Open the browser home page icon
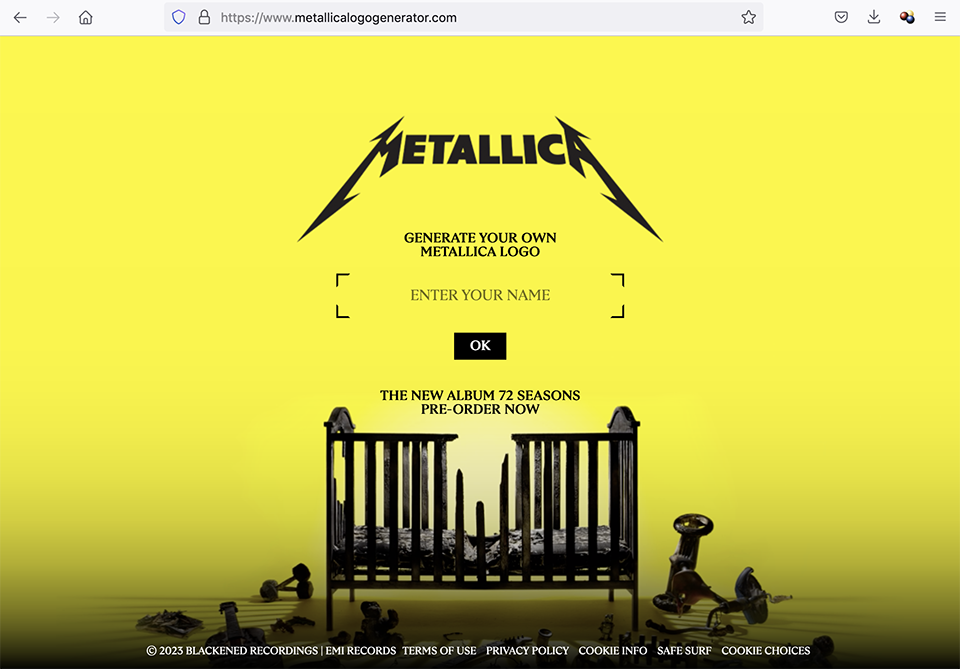 [86, 17]
